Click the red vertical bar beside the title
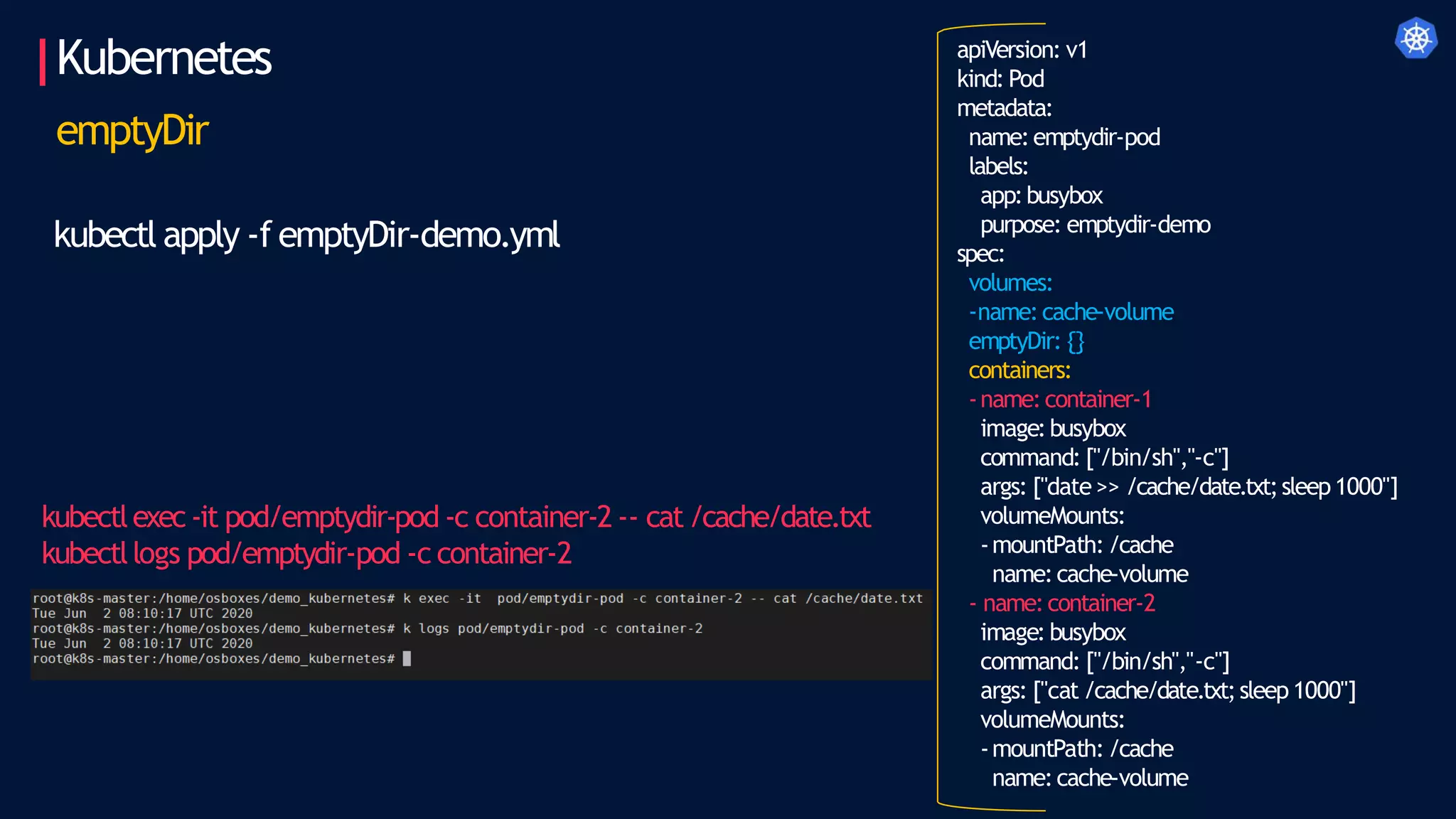Screen dimensions: 1456x819 coord(43,62)
